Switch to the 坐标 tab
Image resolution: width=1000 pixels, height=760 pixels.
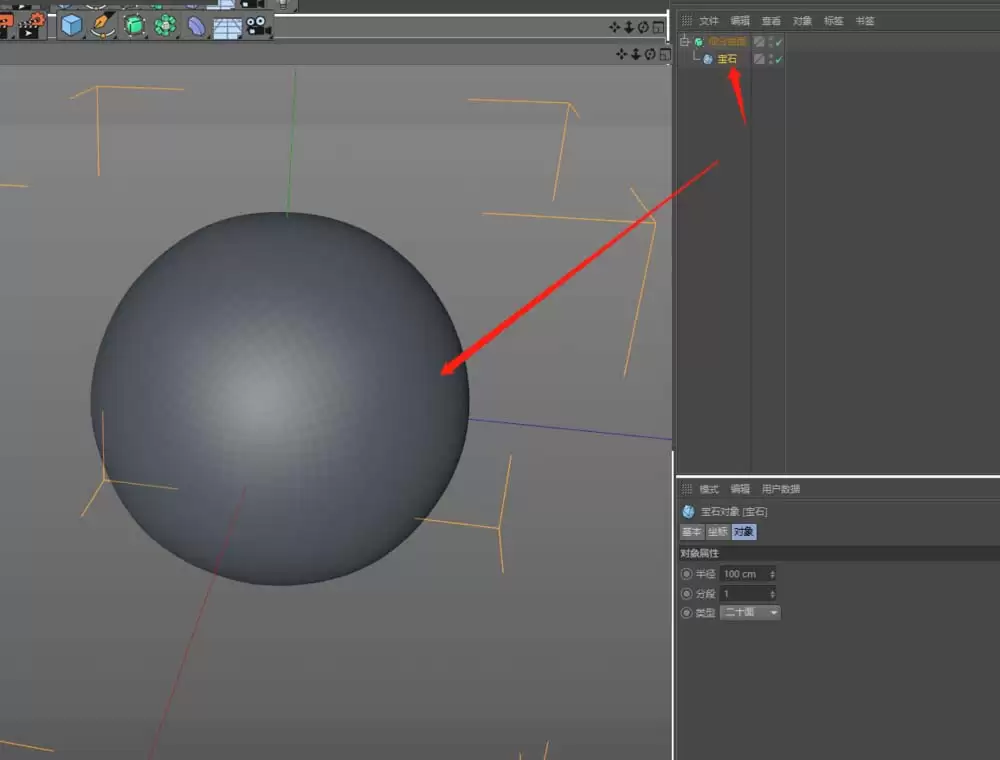[716, 531]
